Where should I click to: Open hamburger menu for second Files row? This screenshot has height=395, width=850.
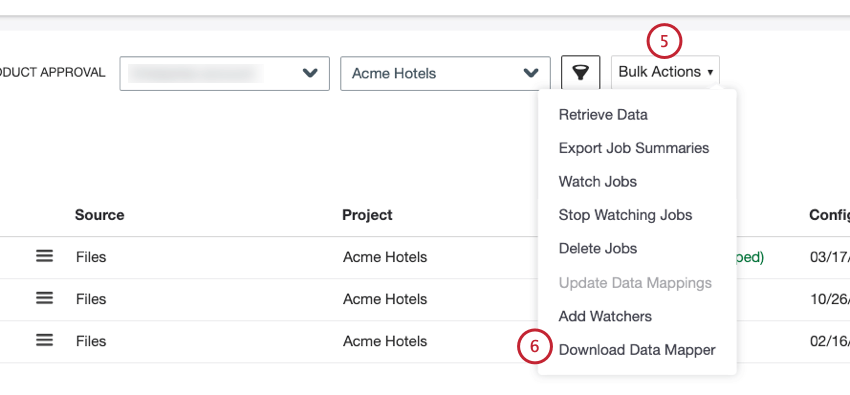coord(44,298)
